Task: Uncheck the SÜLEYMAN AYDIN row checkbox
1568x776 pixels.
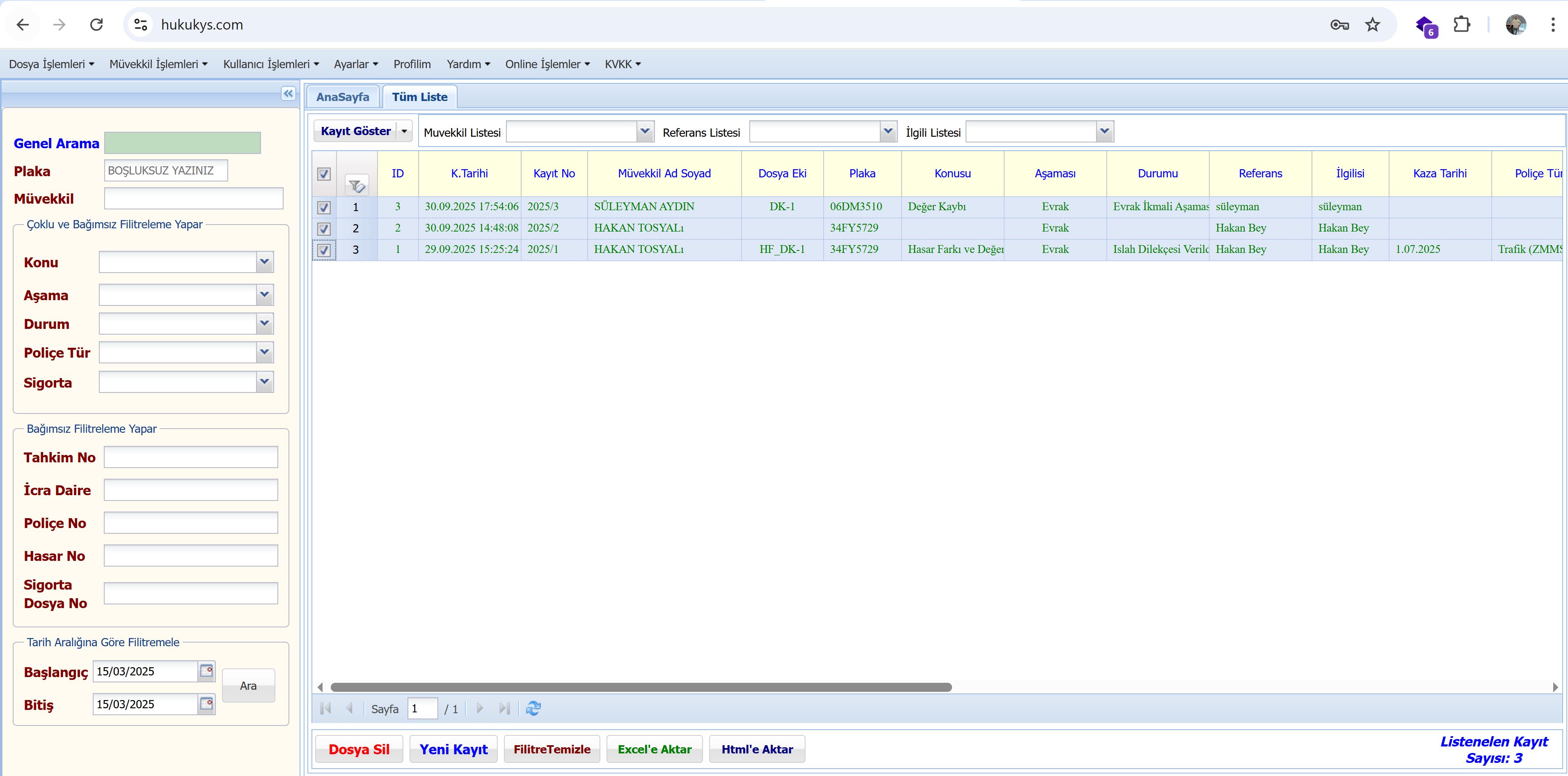Action: click(x=324, y=208)
